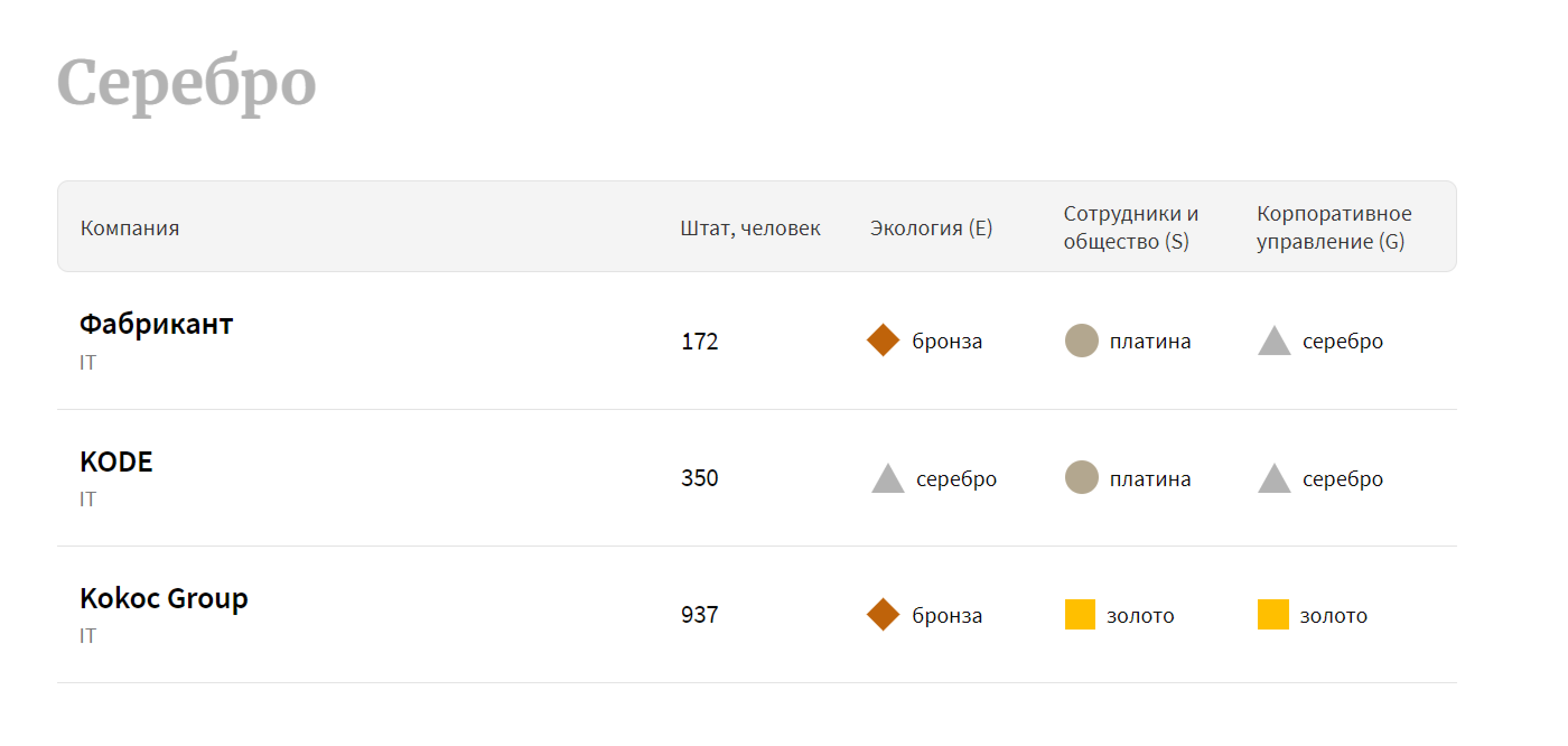Click Фабрикант platinum circle icon

tap(1081, 341)
